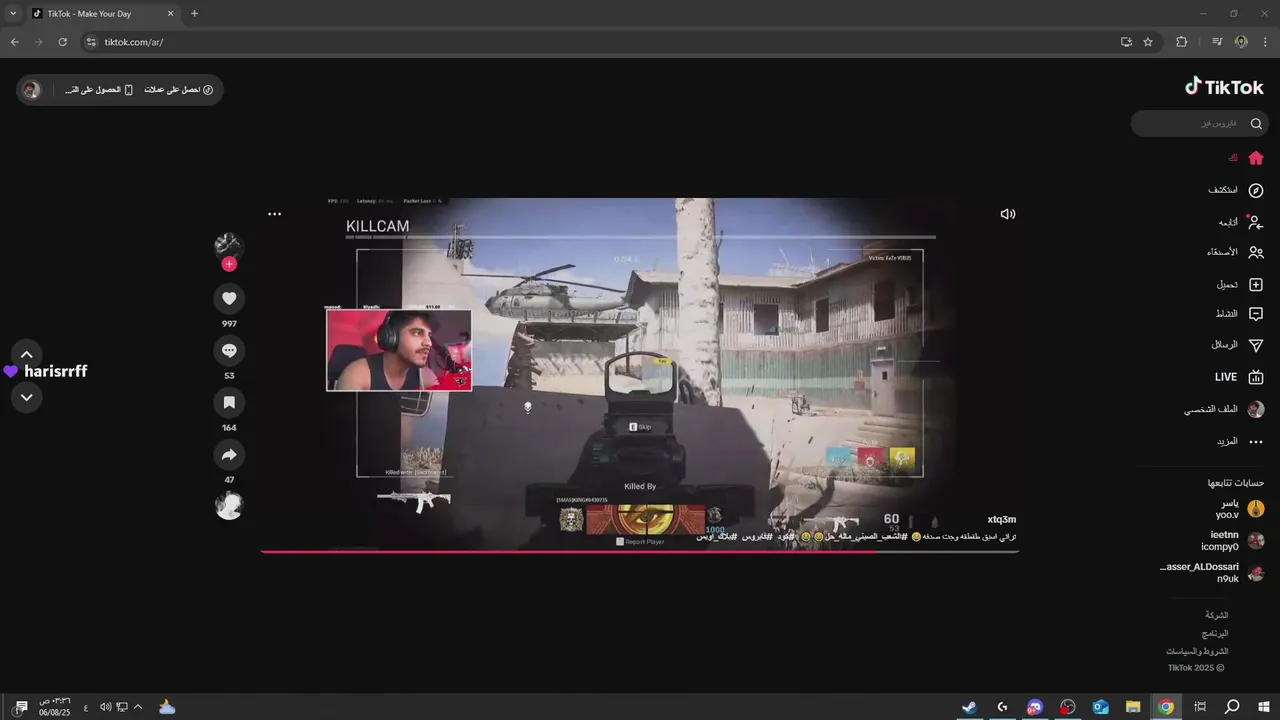Open Task View on taskbar

[1200, 707]
